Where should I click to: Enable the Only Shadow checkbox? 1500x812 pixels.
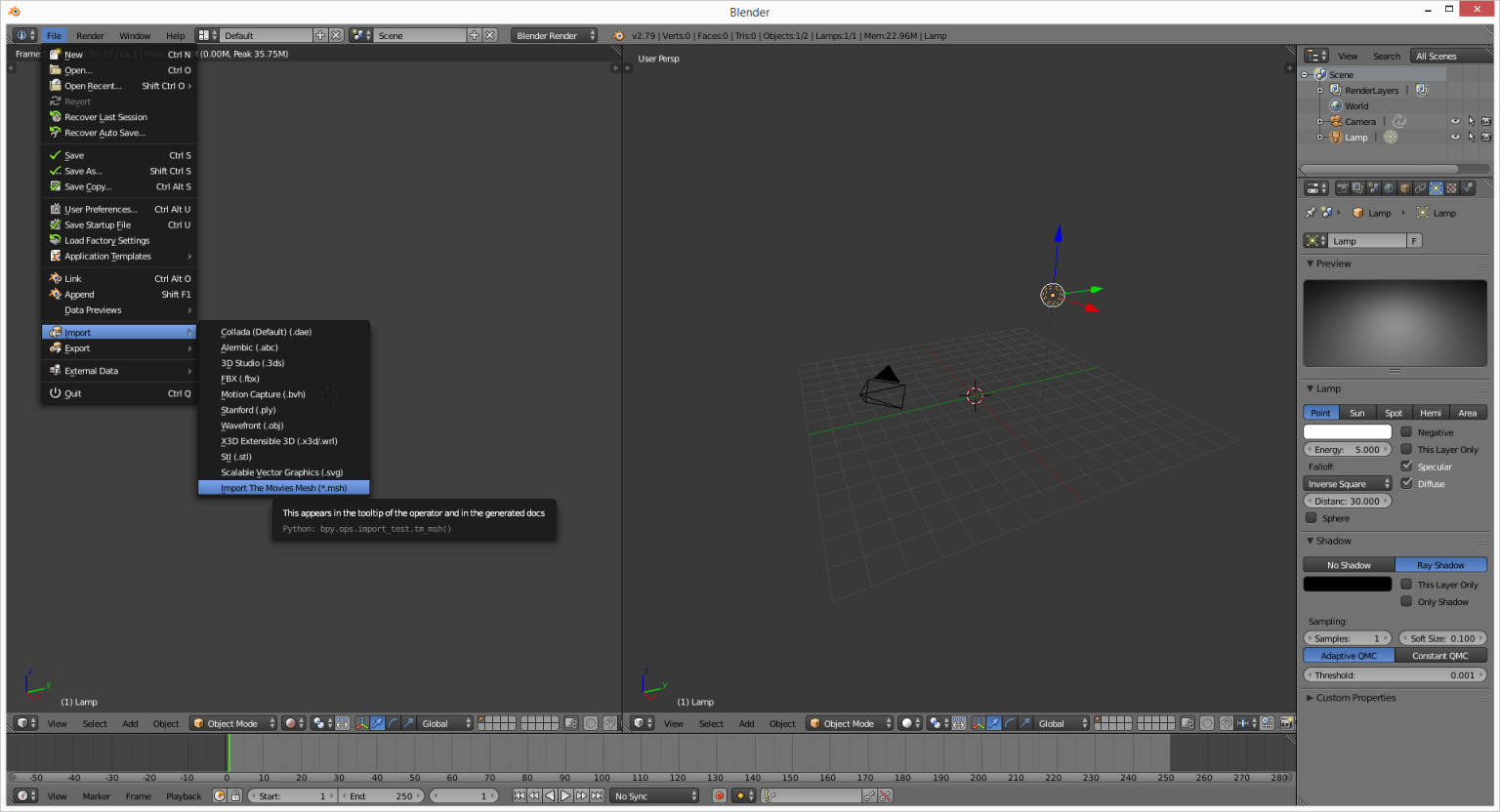[x=1406, y=601]
